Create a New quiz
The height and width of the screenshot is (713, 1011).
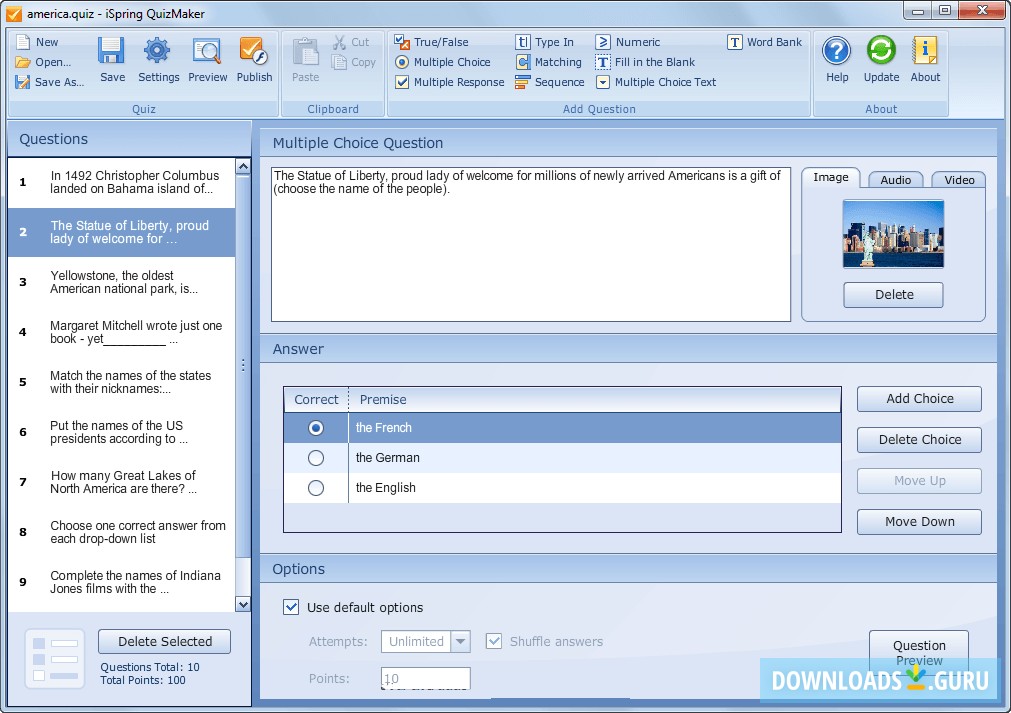pos(37,42)
